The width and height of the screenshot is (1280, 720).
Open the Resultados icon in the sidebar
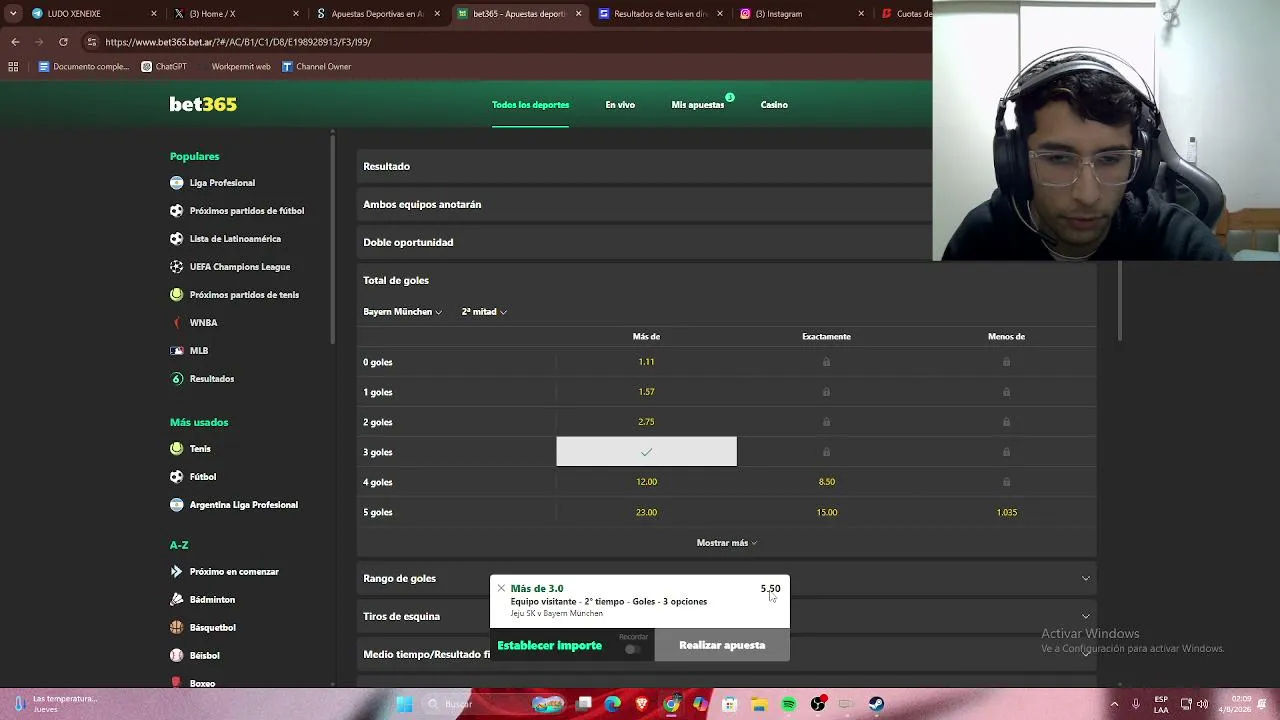coord(177,379)
